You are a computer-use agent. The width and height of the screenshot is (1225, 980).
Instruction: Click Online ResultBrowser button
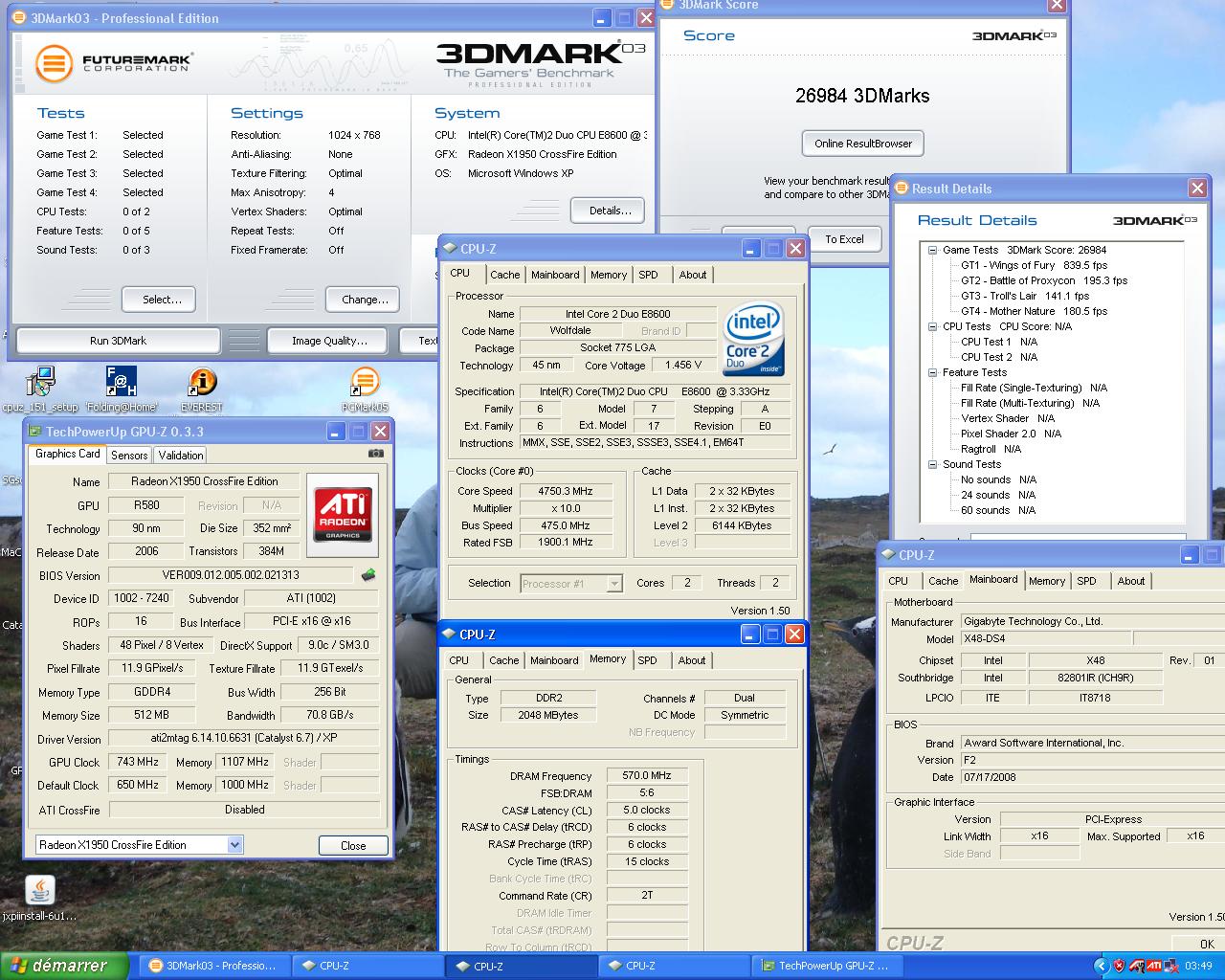point(863,144)
